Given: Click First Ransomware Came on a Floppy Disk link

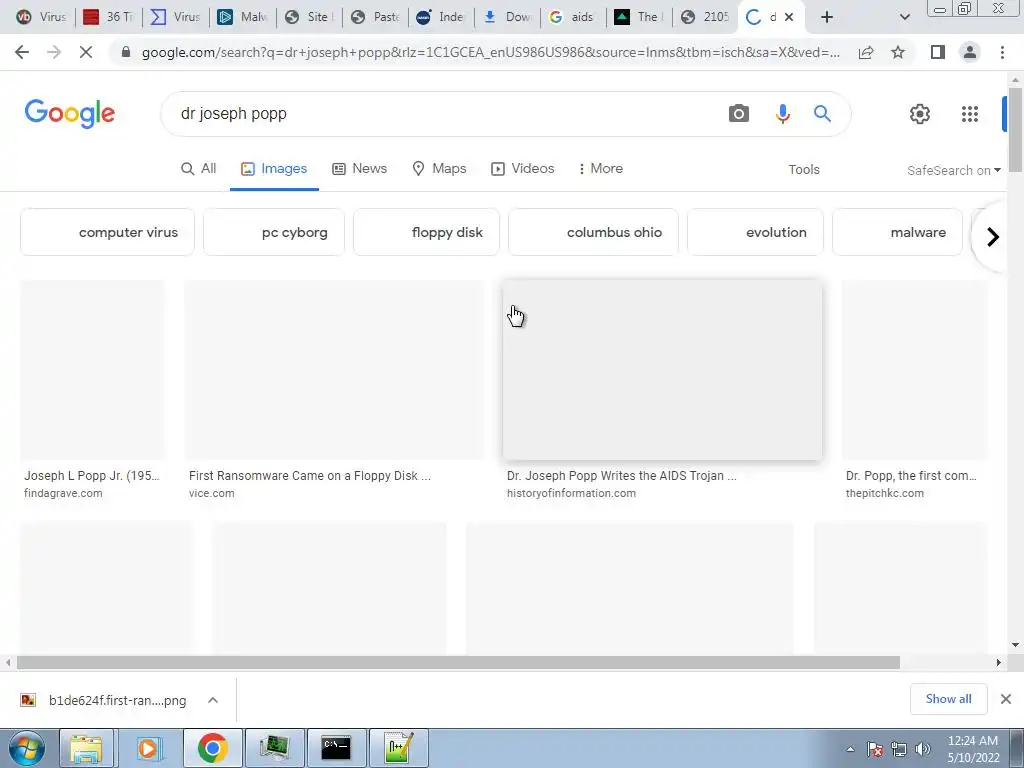Looking at the screenshot, I should click(x=310, y=476).
